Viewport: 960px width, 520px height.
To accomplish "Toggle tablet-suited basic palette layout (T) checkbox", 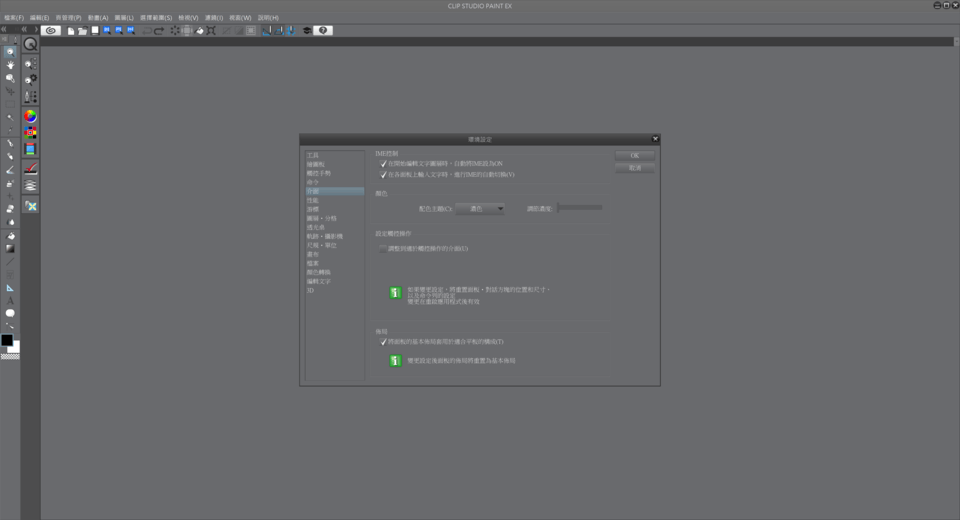I will [383, 342].
